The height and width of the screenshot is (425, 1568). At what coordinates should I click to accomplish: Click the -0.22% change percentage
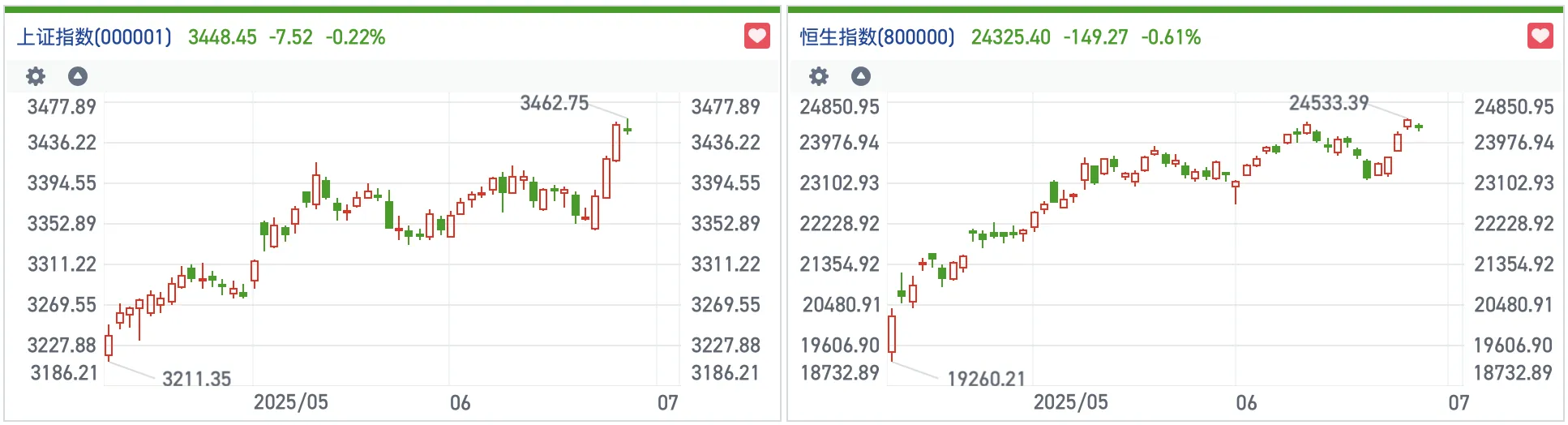click(355, 37)
